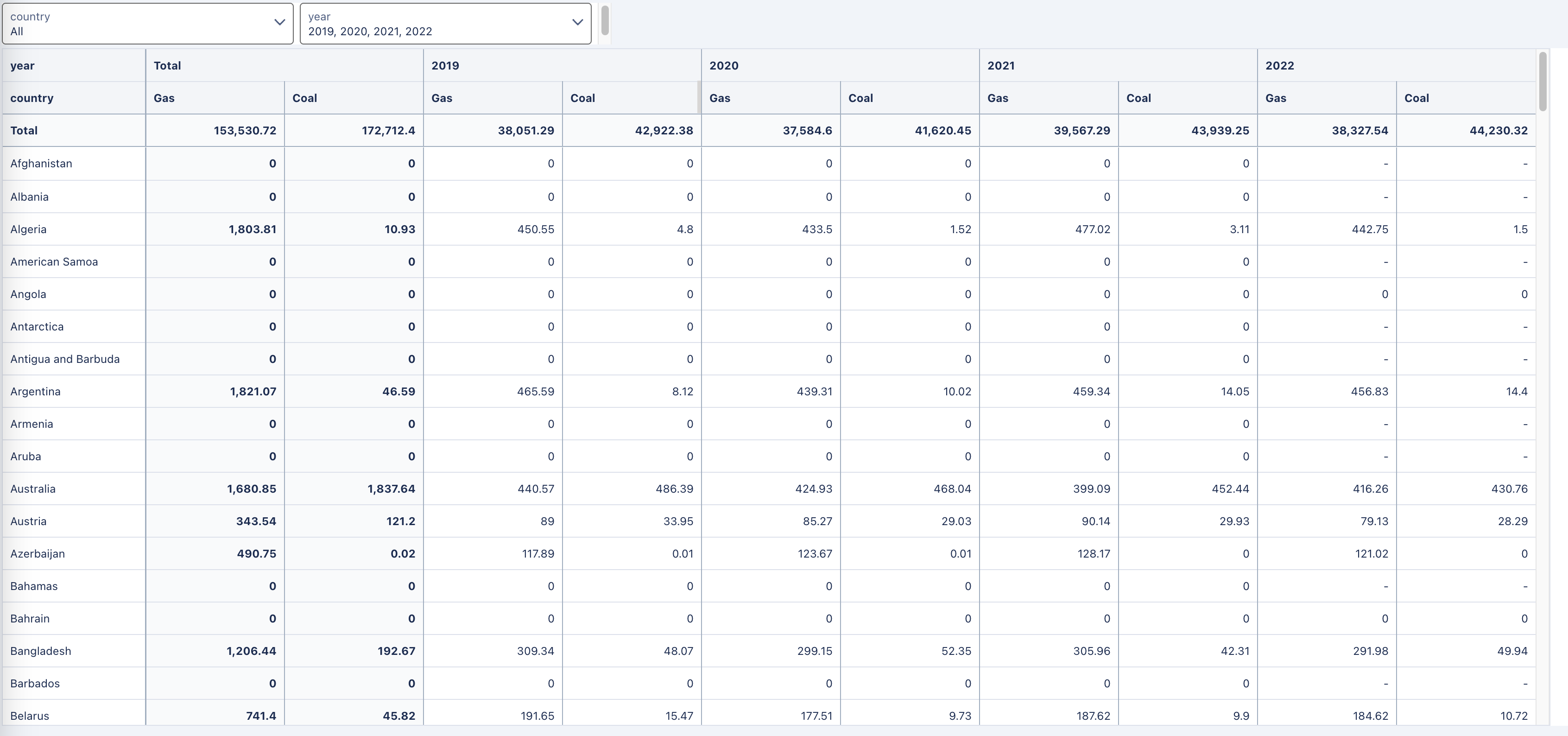Click the Gas header under Total
The image size is (1568, 736).
pyautogui.click(x=164, y=98)
